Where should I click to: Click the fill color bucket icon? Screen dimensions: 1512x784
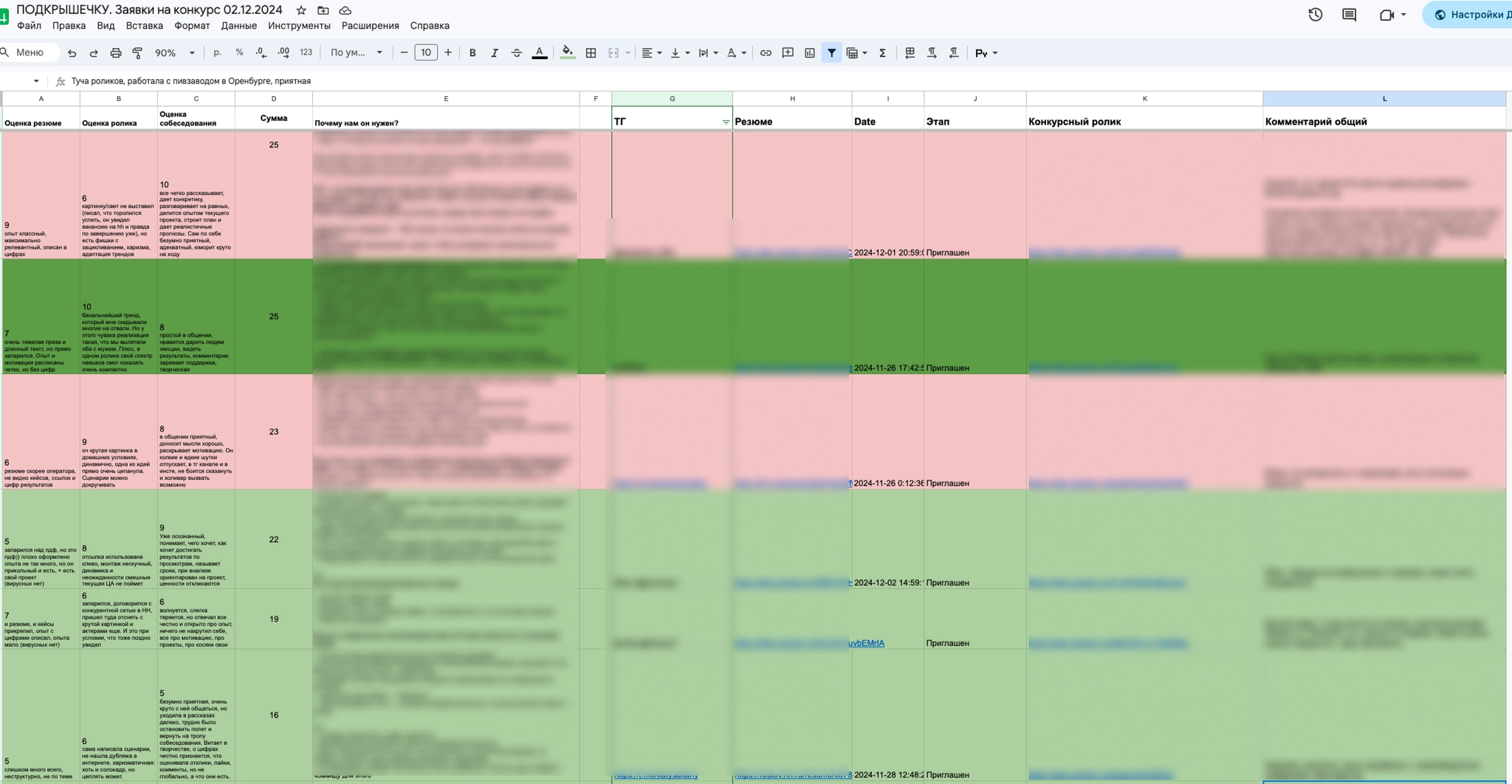pyautogui.click(x=567, y=52)
